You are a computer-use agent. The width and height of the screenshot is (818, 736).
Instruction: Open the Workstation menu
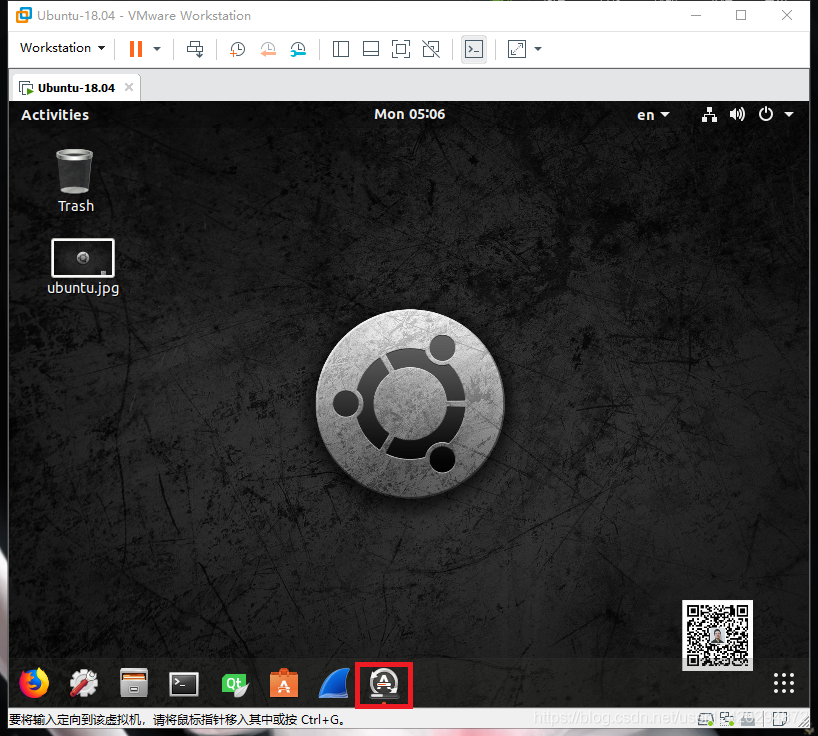[62, 48]
